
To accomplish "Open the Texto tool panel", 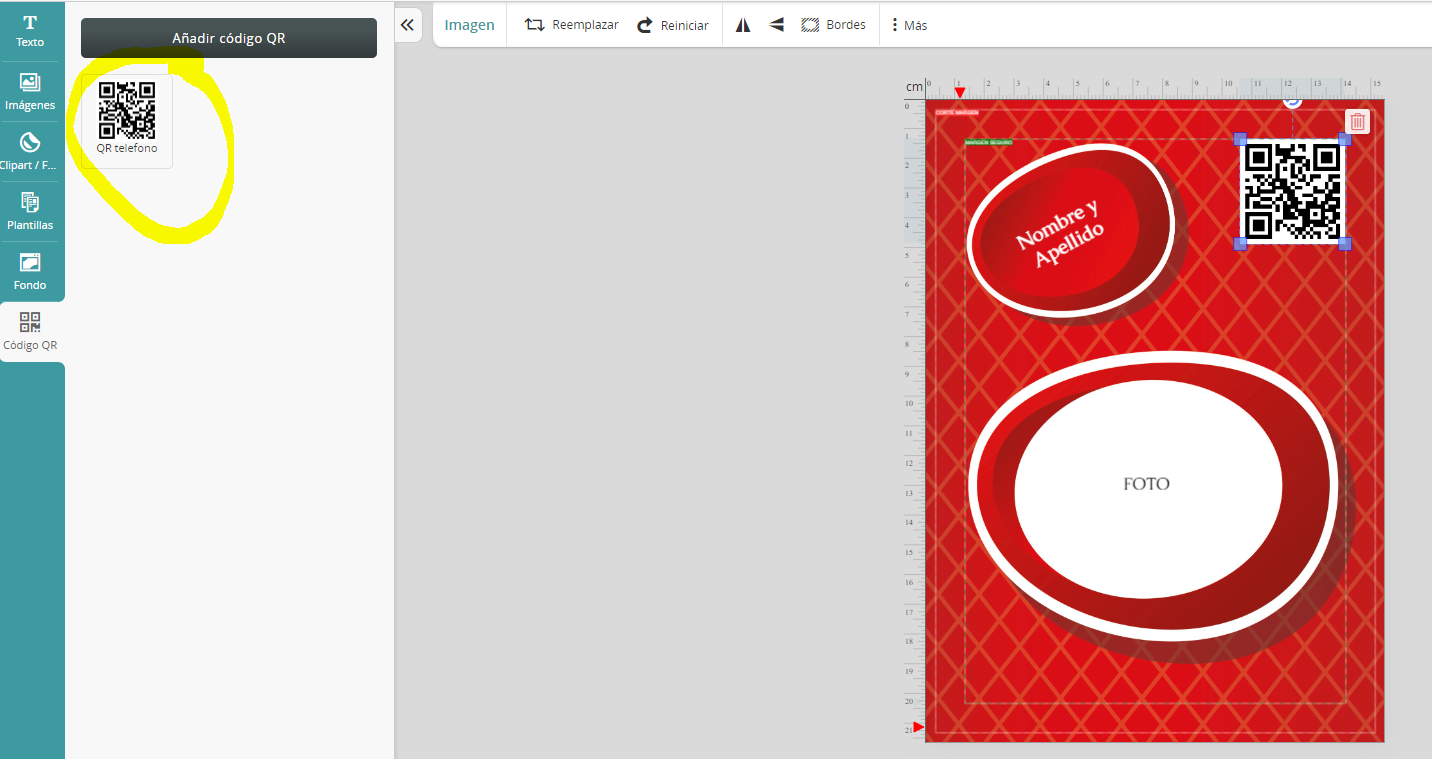I will [30, 31].
